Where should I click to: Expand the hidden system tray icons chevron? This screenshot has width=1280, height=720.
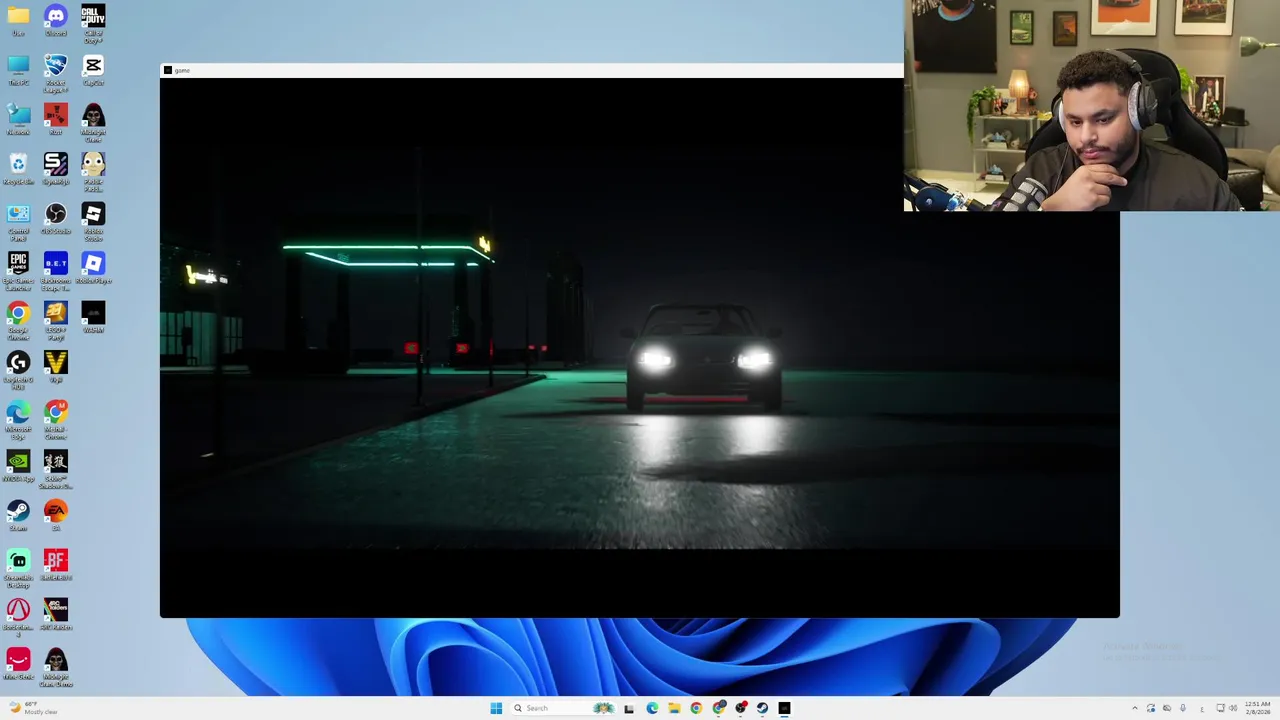(x=1134, y=708)
